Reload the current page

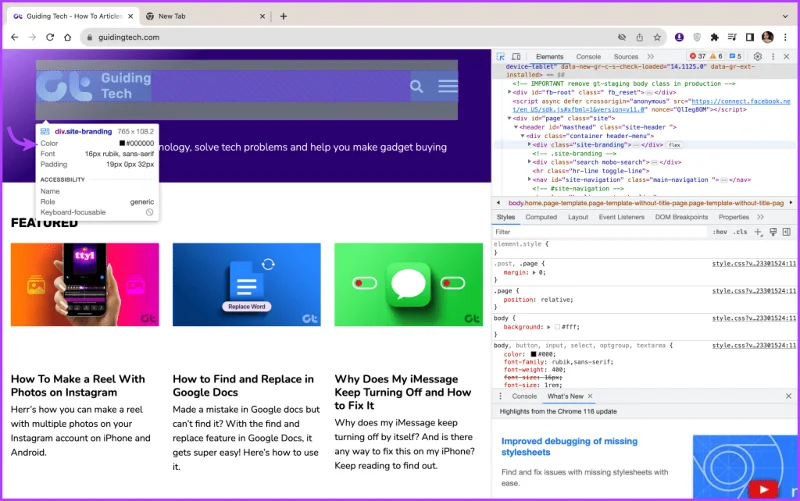(x=50, y=37)
